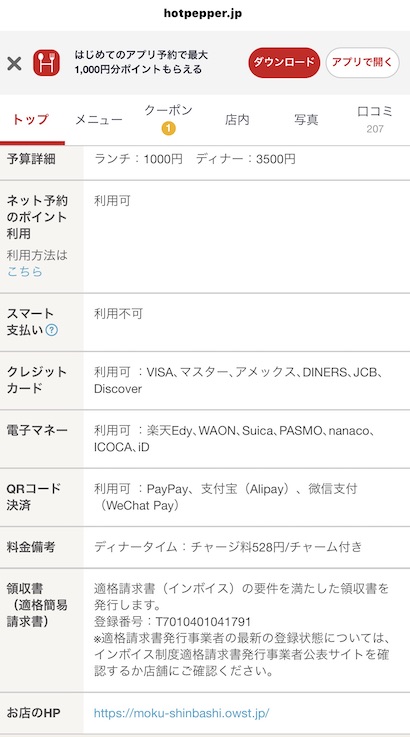Open the 口コミ reviews tab

(375, 119)
